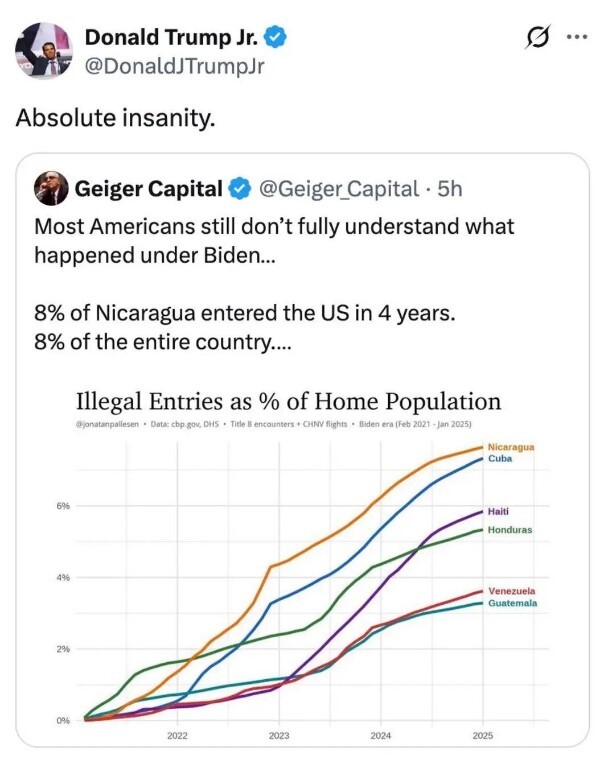Click Geiger Capital's small profile avatar
Viewport: 604px width, 768px height.
coord(50,187)
